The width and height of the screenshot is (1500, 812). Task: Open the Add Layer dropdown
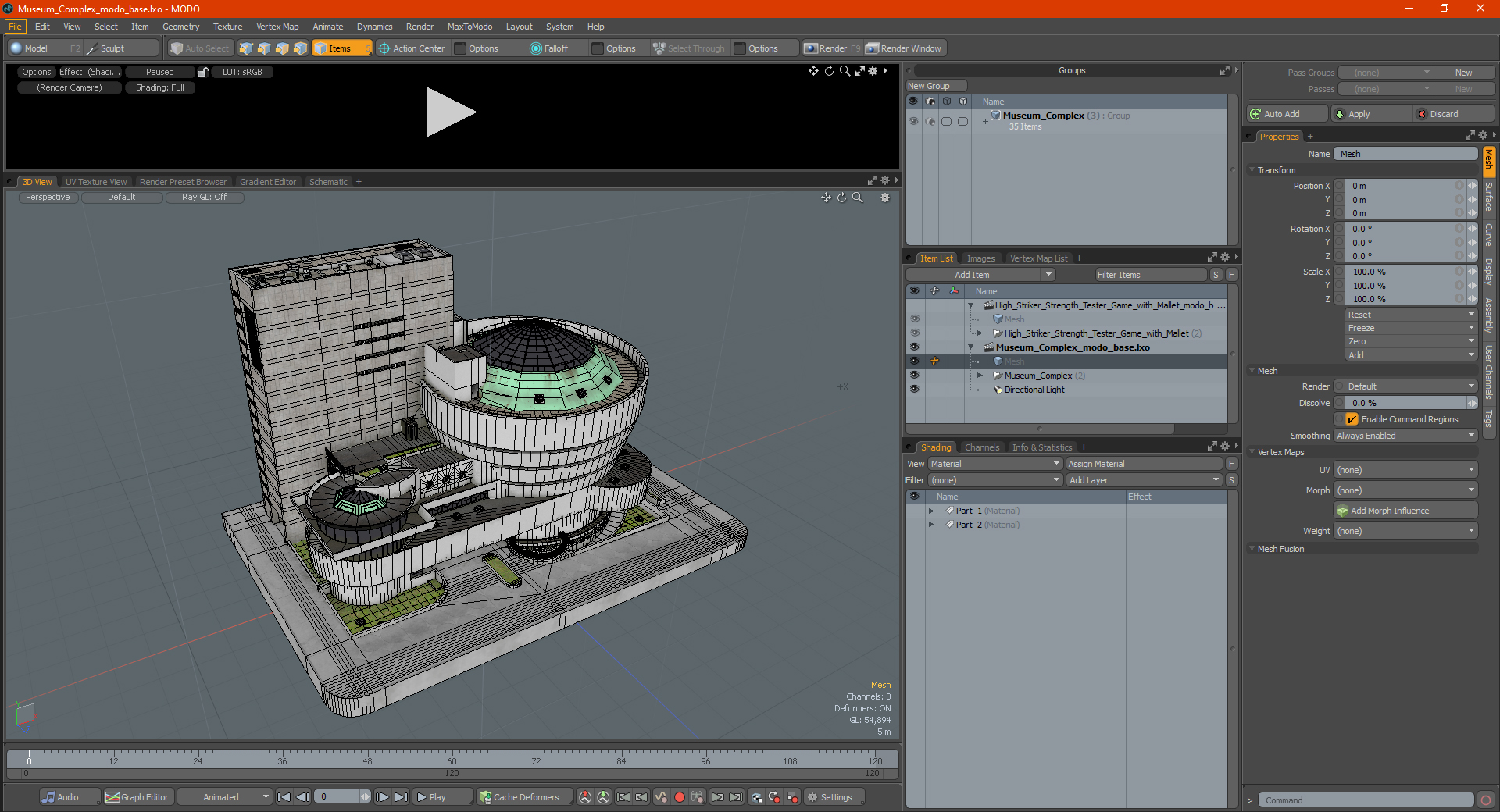coord(1144,480)
